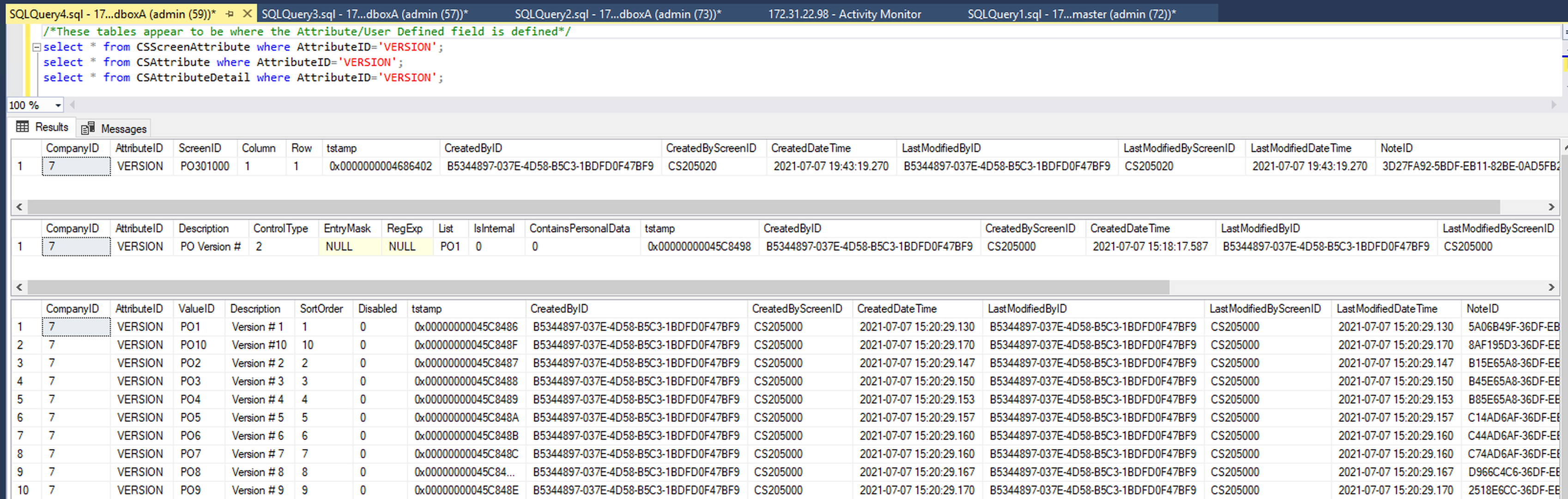Click right arrow of second grid scrollbar
The height and width of the screenshot is (499, 1568).
pyautogui.click(x=1551, y=287)
